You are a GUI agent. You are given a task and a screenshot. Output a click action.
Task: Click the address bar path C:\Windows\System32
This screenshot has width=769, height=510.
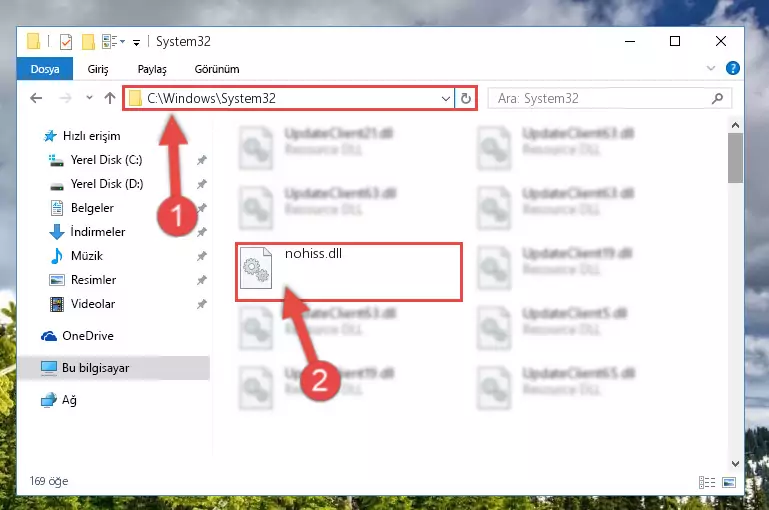coord(211,99)
